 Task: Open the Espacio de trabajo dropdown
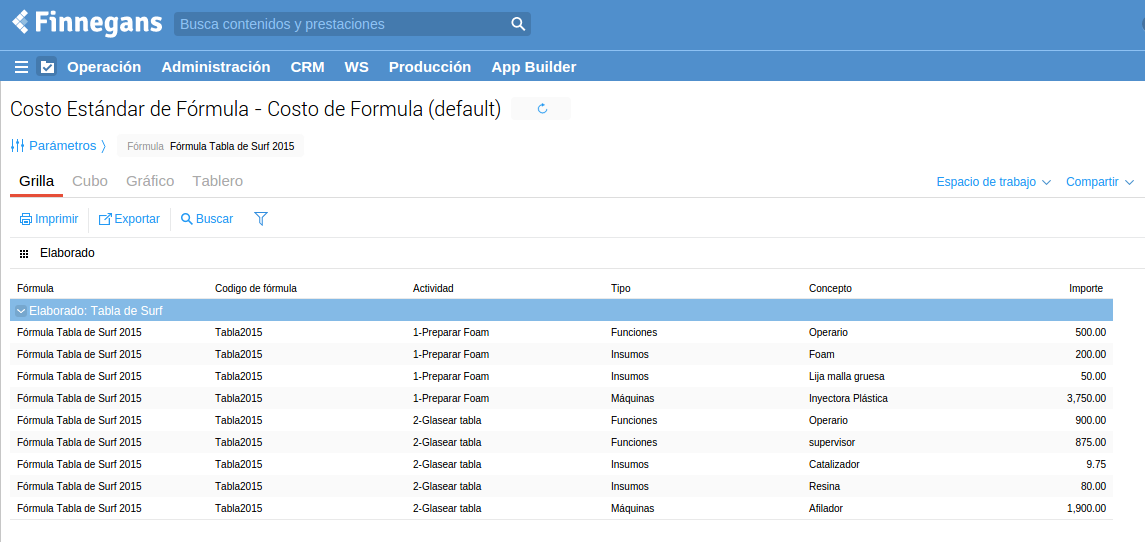click(993, 182)
